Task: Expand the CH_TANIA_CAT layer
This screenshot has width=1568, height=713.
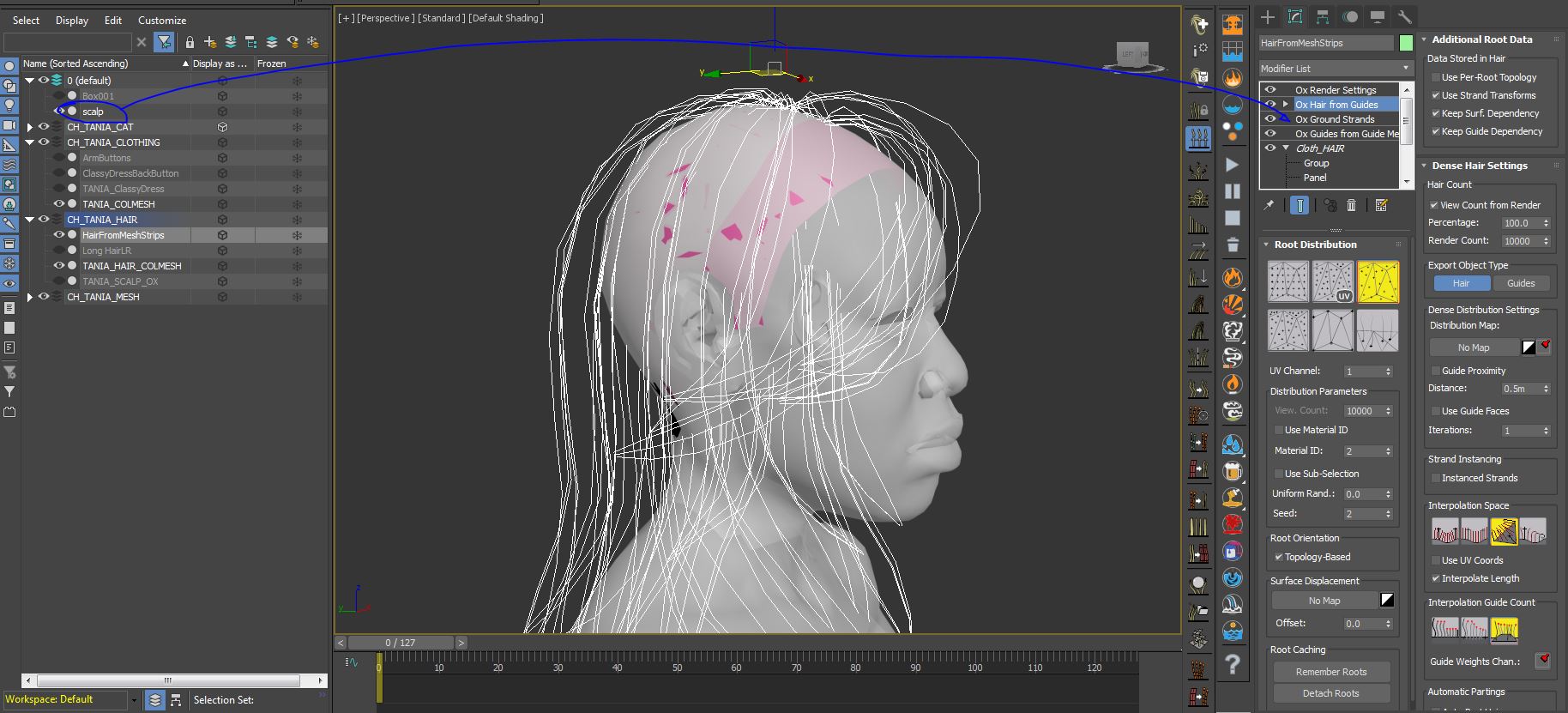Action: [x=30, y=127]
